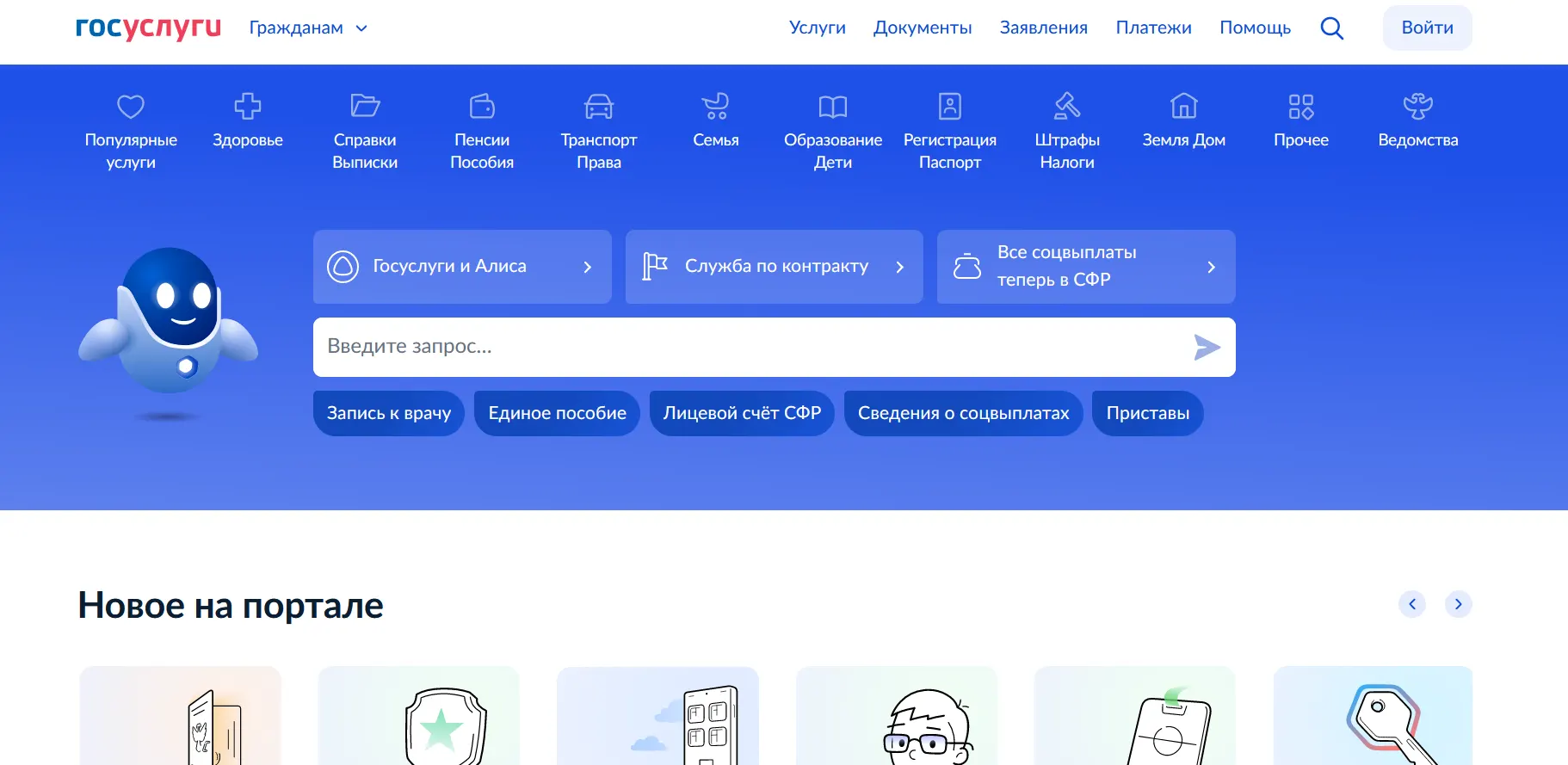Screen dimensions: 1568x765
Task: Select the Единое пособие chip
Action: pyautogui.click(x=557, y=413)
